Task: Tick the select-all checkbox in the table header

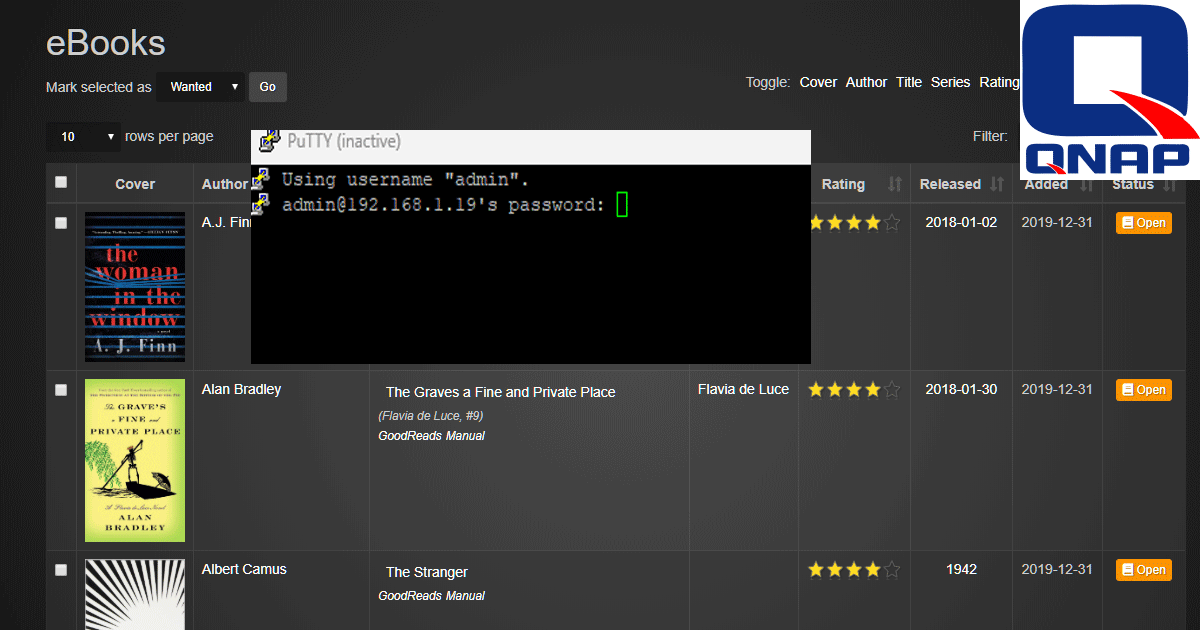Action: [61, 182]
